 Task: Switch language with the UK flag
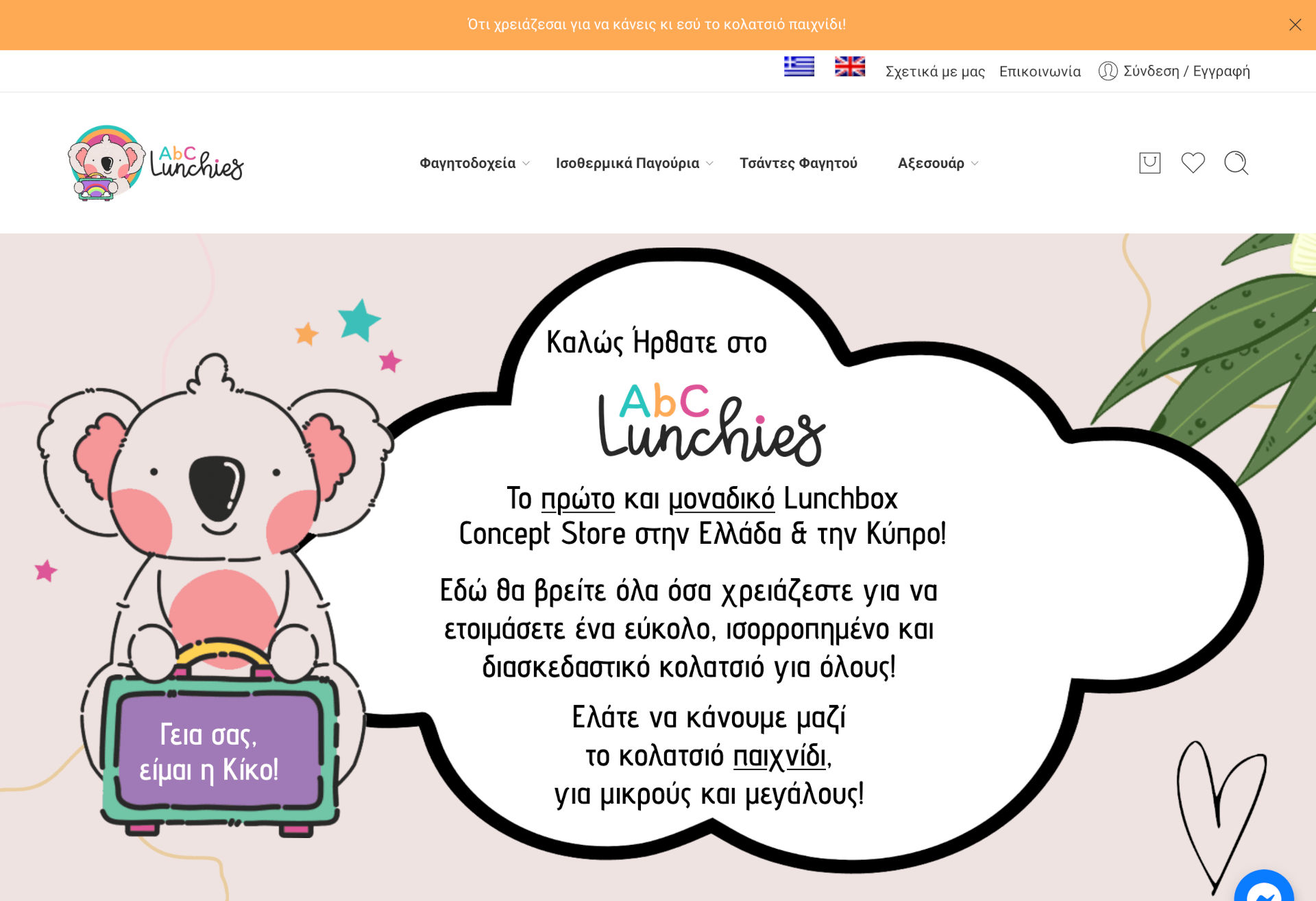tap(850, 67)
